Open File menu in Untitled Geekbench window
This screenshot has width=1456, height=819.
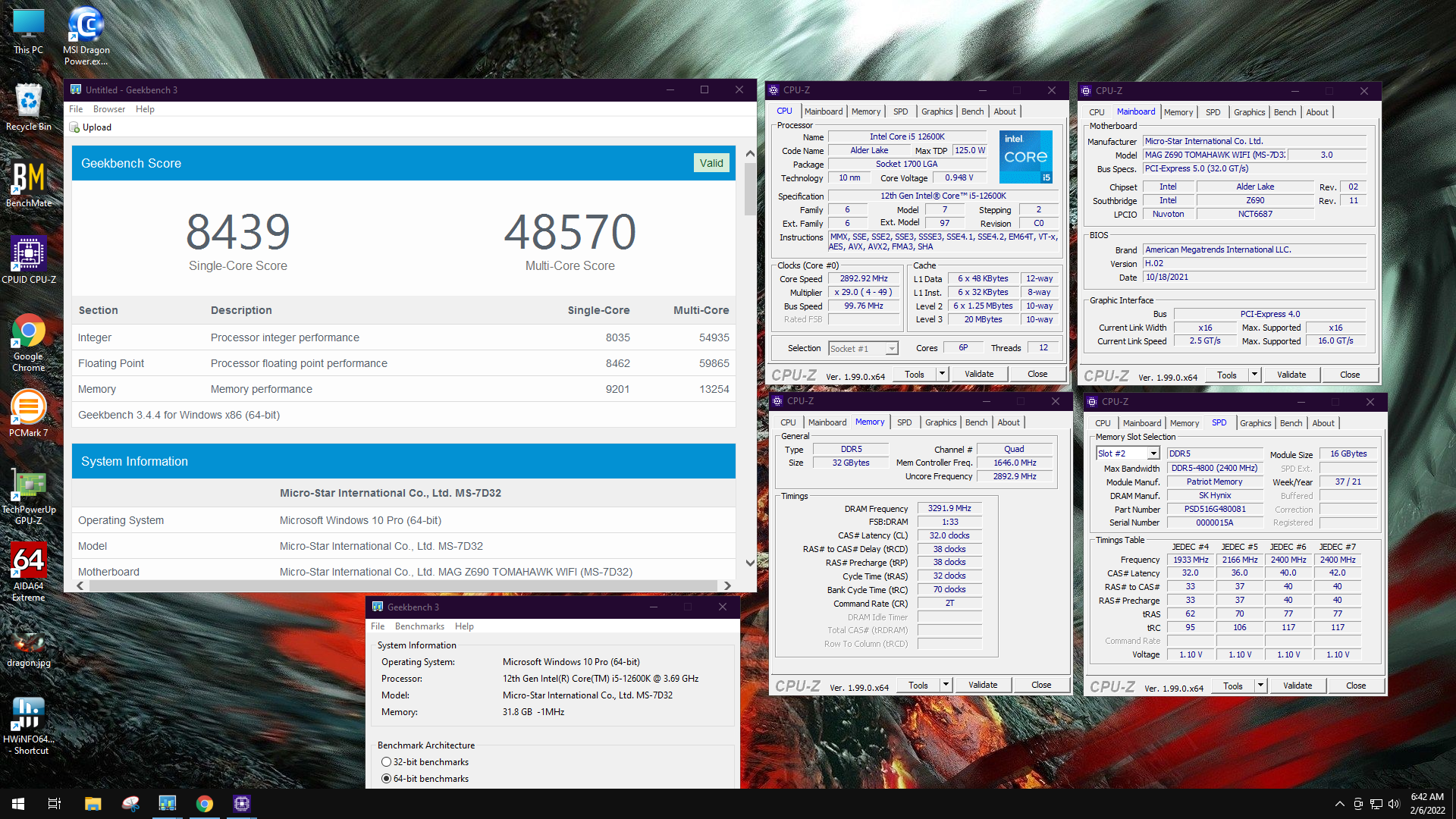(76, 109)
